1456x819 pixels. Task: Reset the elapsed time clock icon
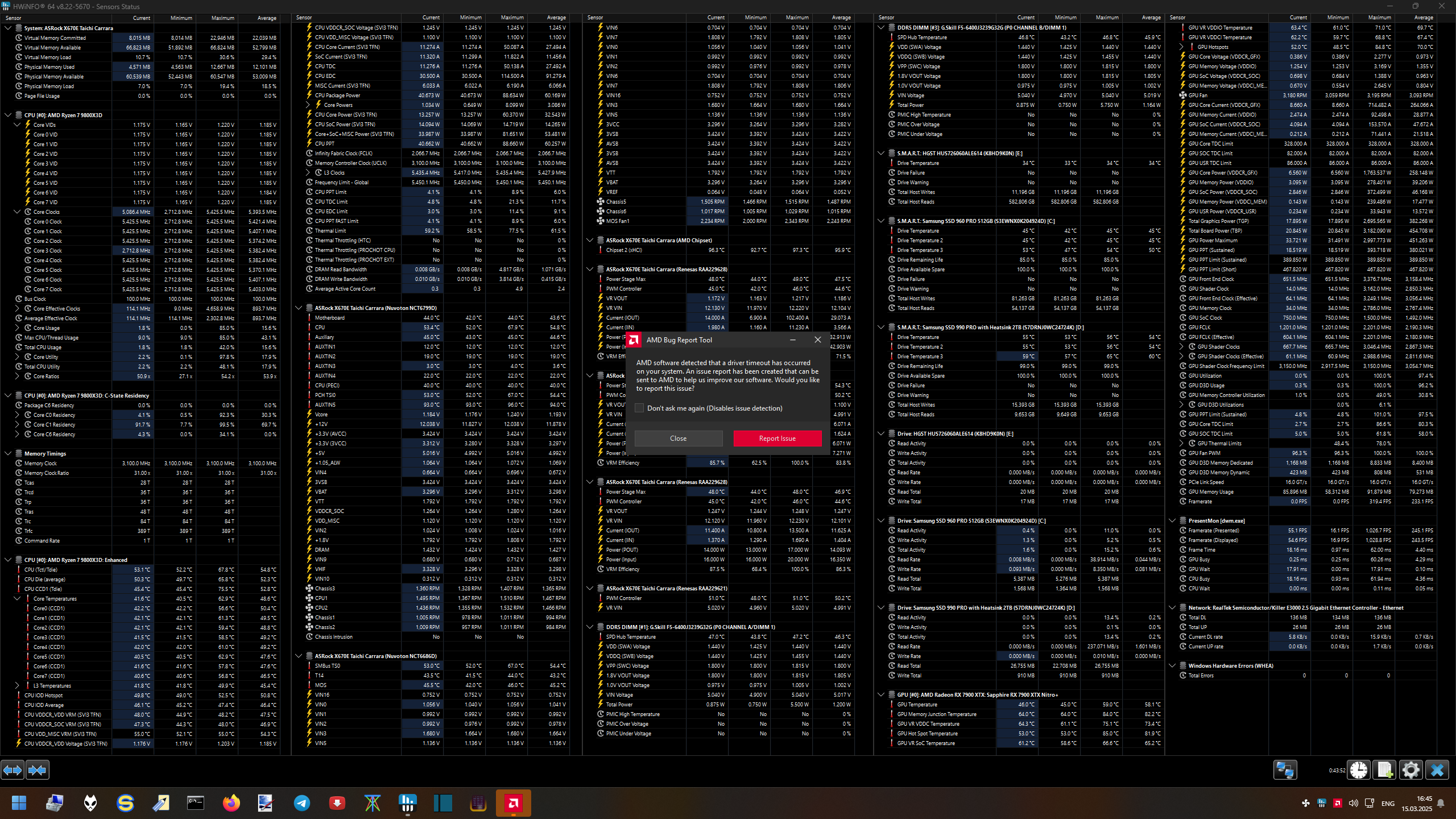(x=1359, y=770)
